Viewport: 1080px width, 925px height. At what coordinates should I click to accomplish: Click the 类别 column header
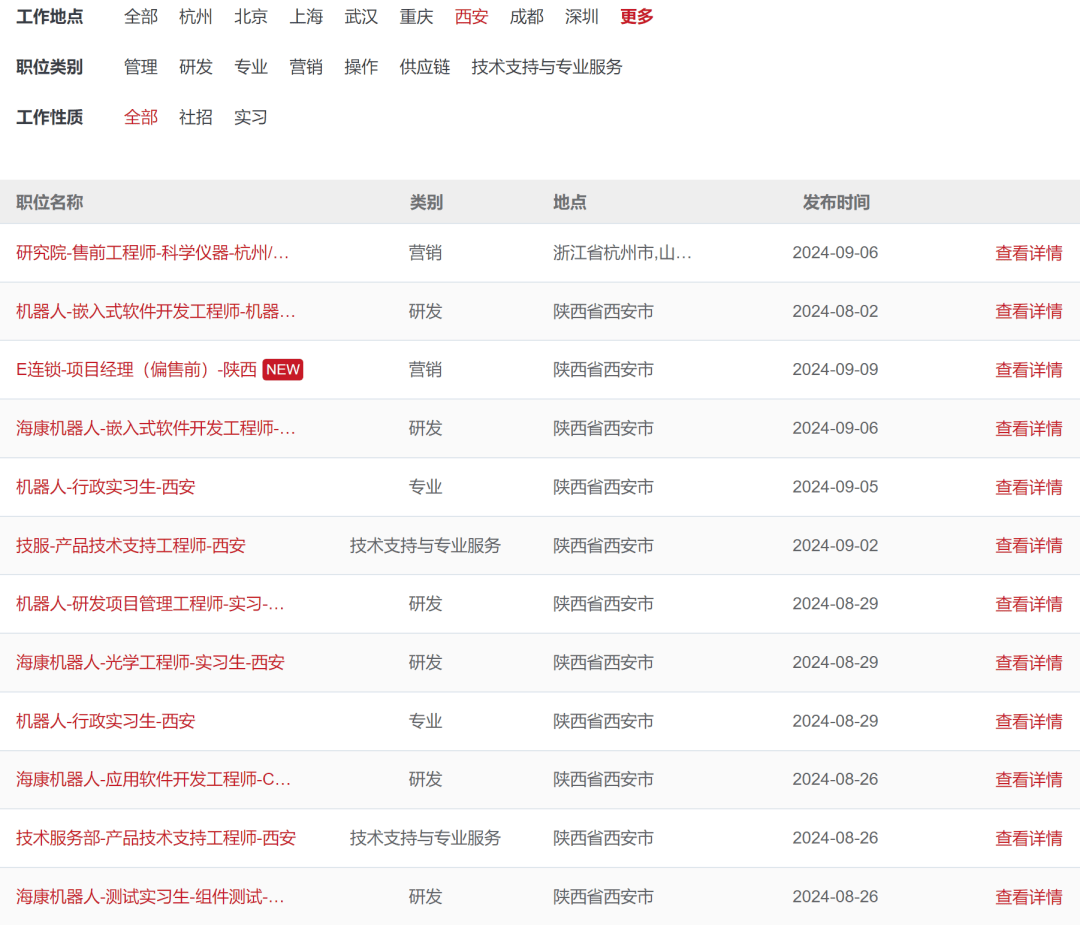click(x=426, y=202)
